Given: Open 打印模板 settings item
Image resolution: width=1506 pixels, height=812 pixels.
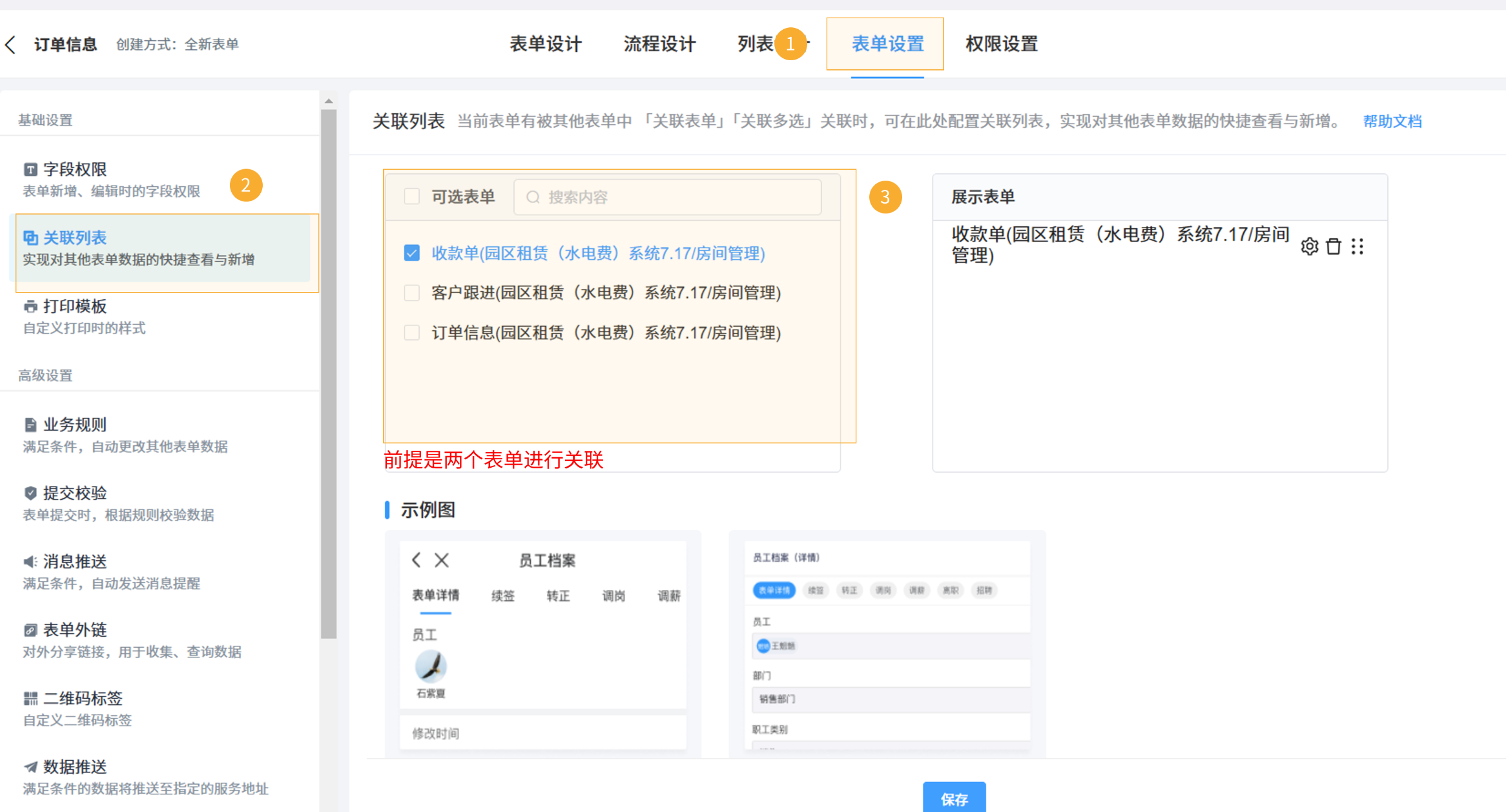Looking at the screenshot, I should [x=159, y=316].
